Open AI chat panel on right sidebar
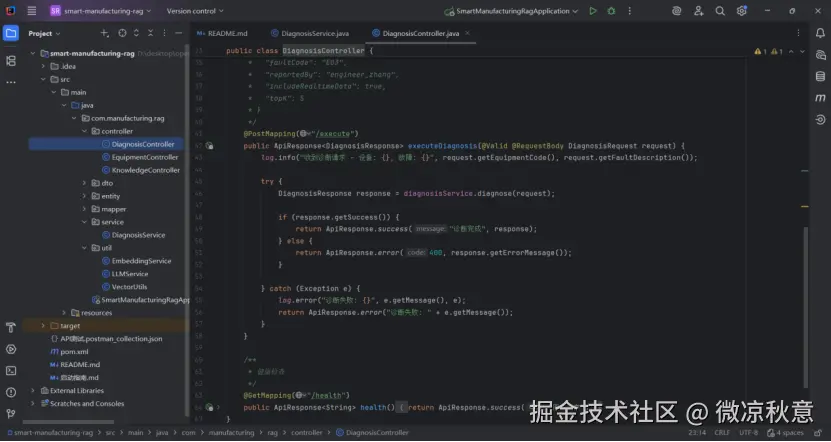The width and height of the screenshot is (831, 442). 820,55
